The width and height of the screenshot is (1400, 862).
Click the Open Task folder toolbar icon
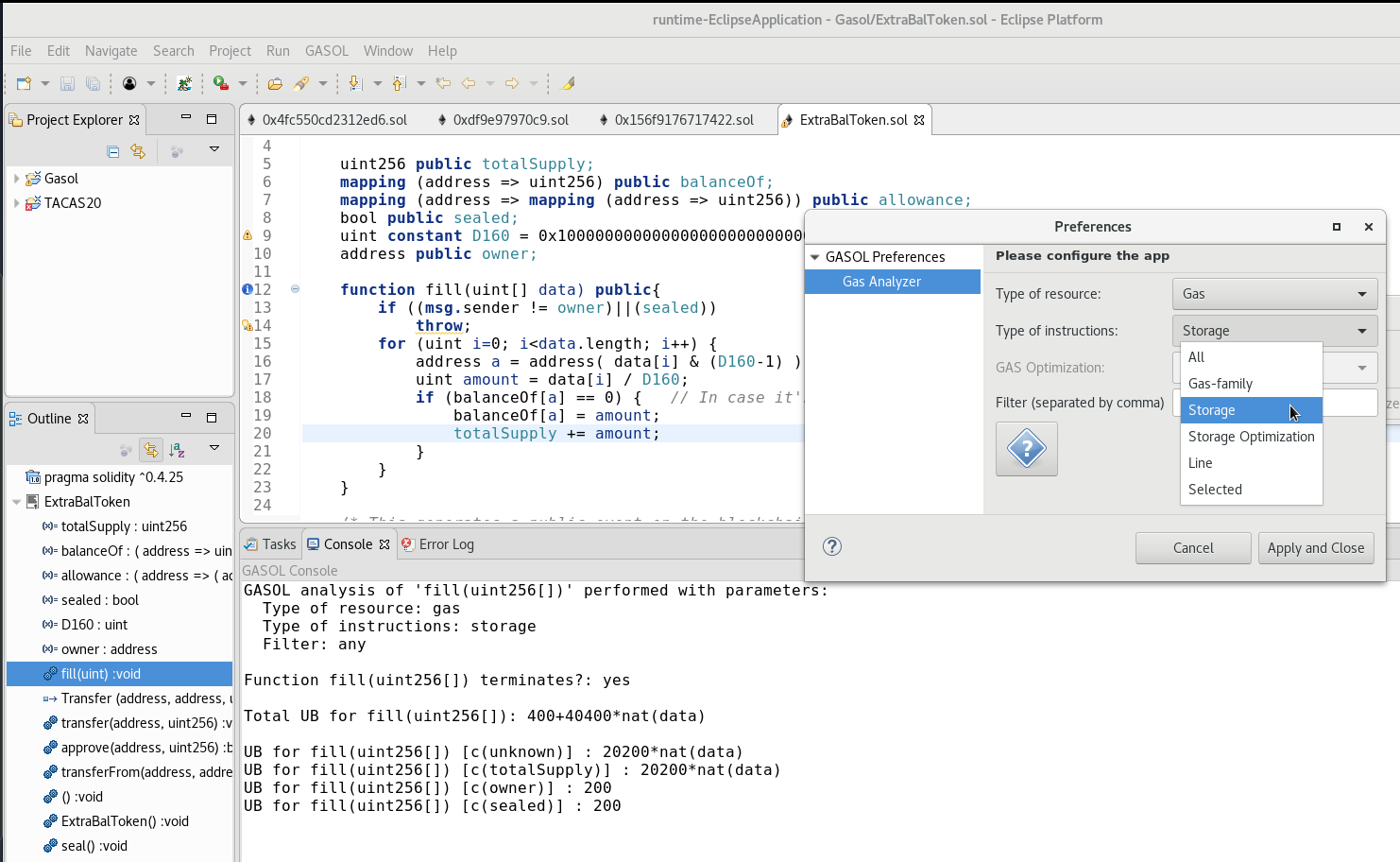coord(275,84)
